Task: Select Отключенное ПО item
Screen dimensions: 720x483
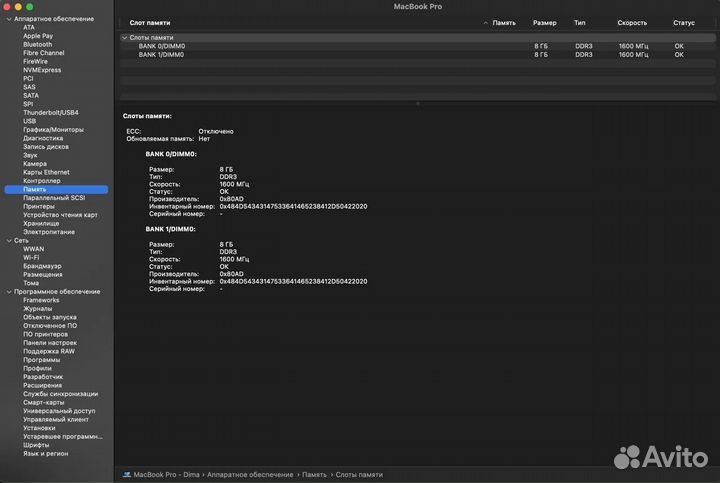Action: pyautogui.click(x=50, y=326)
